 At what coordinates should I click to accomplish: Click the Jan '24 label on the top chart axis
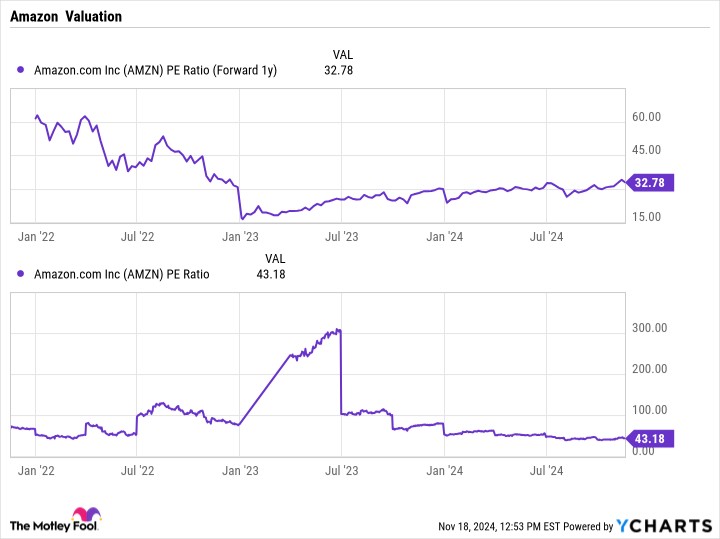click(x=444, y=237)
